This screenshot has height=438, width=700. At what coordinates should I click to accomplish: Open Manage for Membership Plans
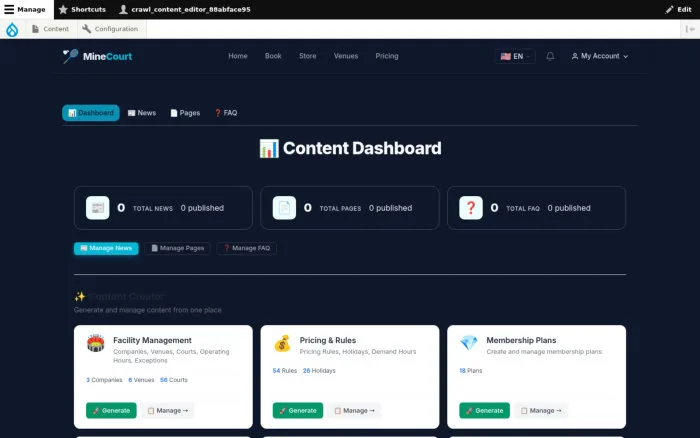click(x=541, y=410)
